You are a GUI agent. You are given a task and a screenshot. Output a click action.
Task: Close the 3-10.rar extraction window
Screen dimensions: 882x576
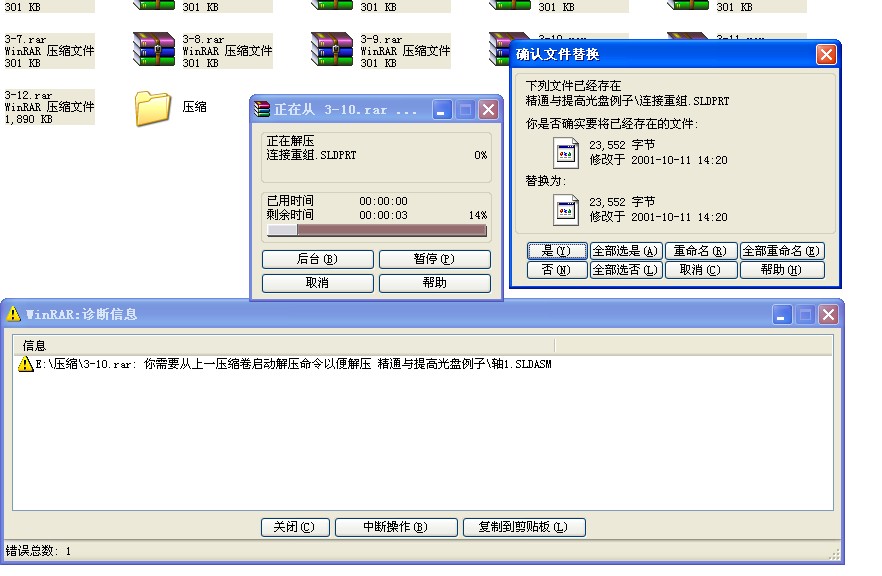(x=488, y=110)
